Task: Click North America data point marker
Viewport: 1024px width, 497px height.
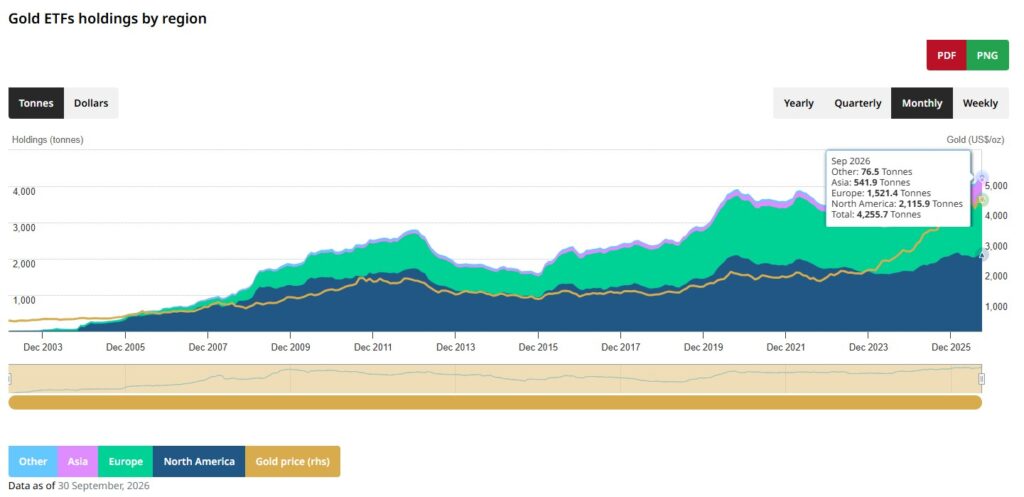Action: pos(982,255)
